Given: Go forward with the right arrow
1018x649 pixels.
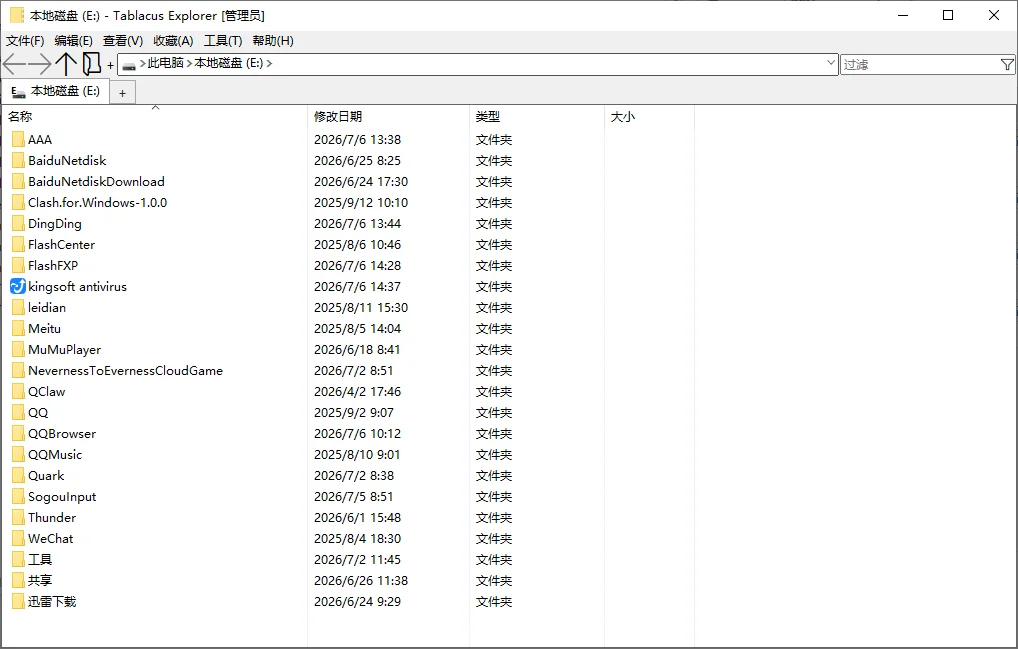Looking at the screenshot, I should pos(40,64).
